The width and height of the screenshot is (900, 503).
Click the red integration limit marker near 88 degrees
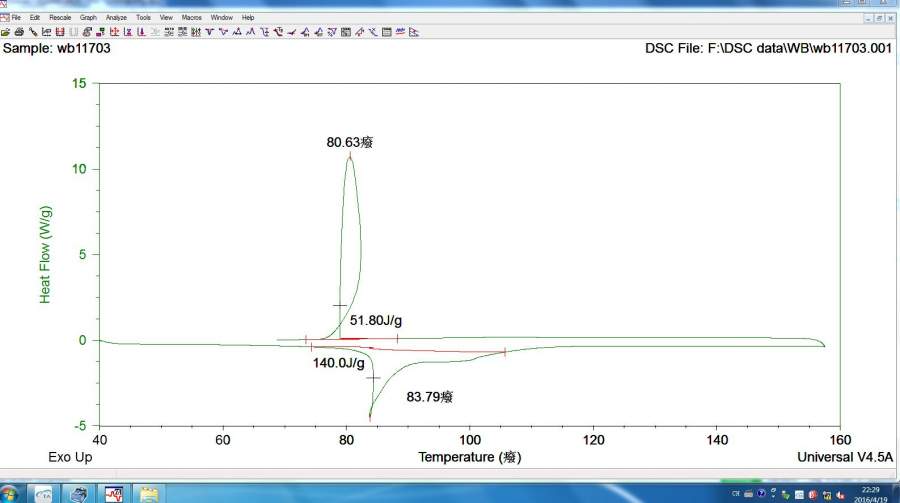pos(397,339)
